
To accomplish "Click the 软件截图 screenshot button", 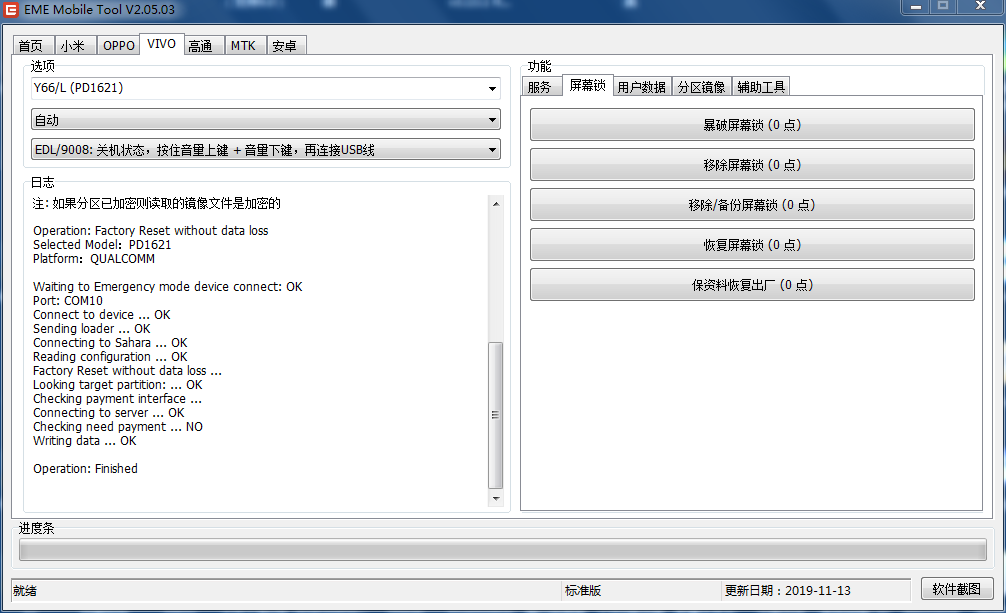I will coord(956,589).
